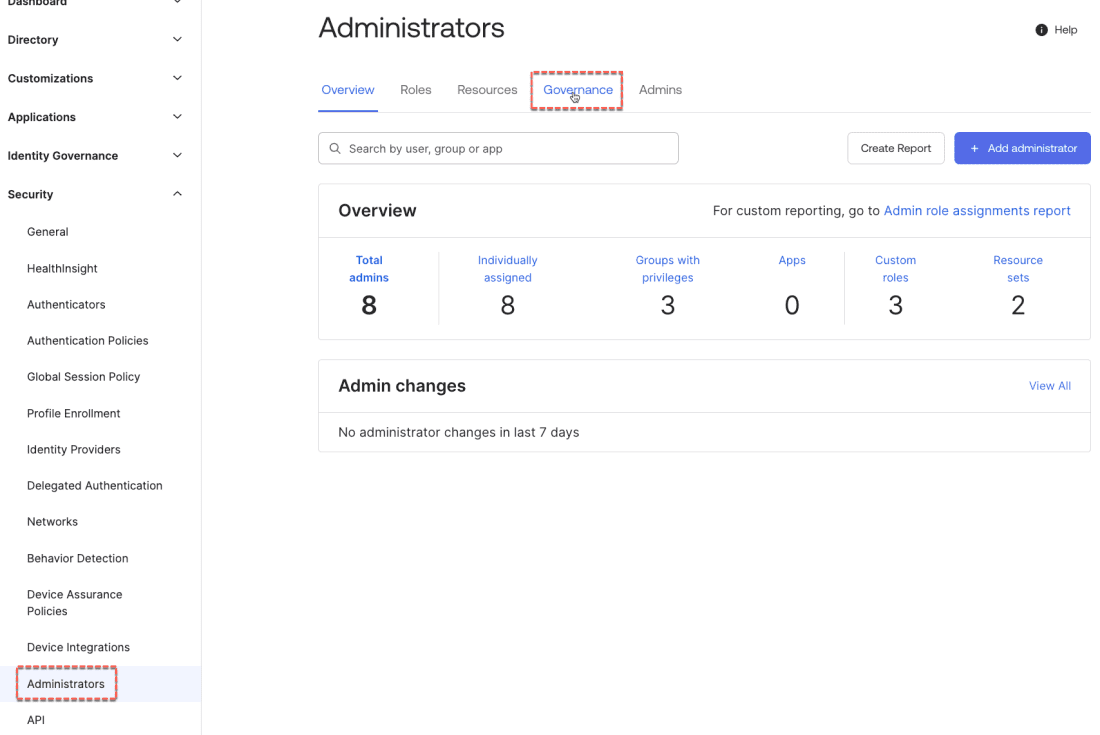Viewport: 1100px width, 735px height.
Task: Click View All admin changes
Action: (1049, 386)
